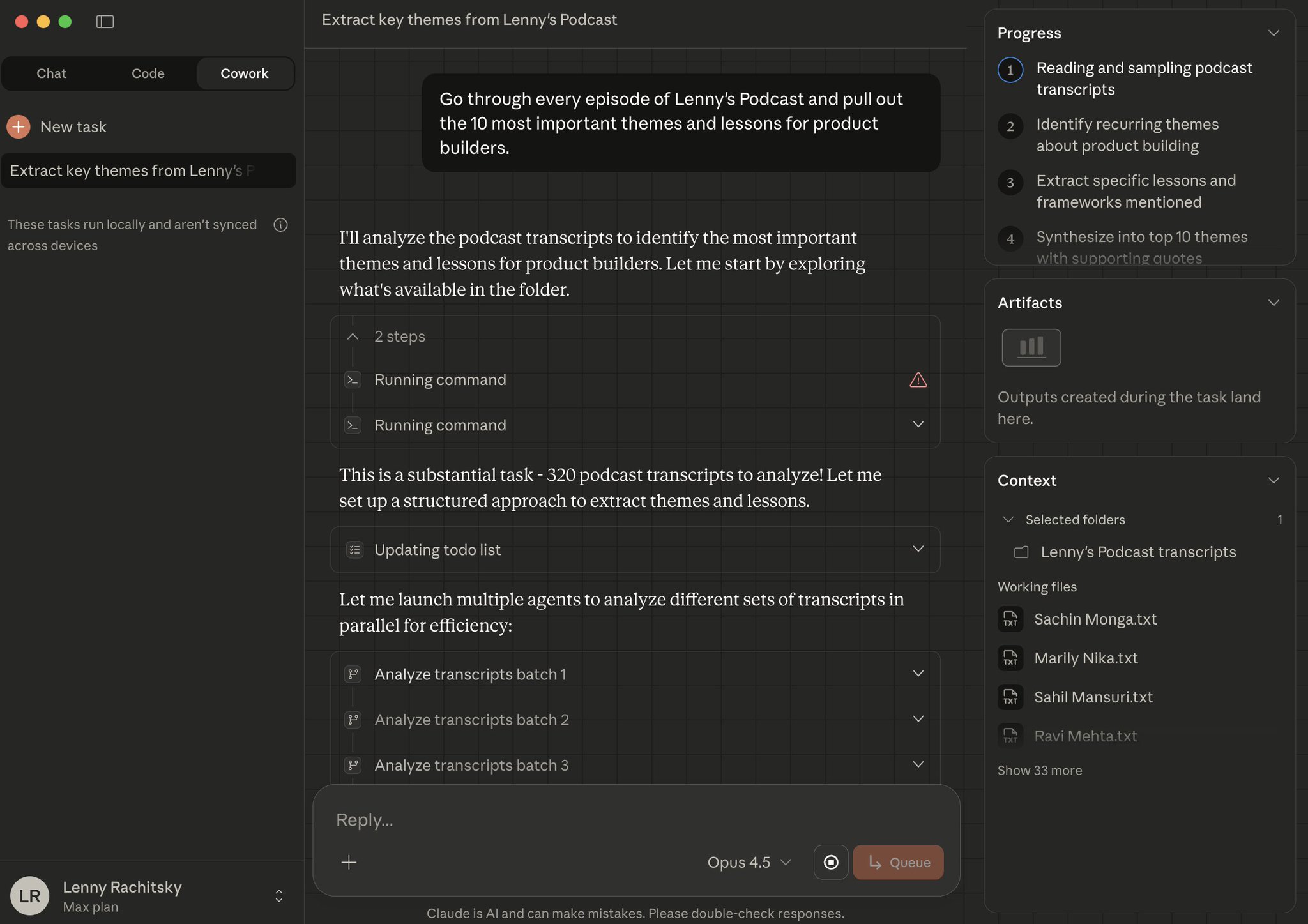Expand Analyze transcripts batch 1
1308x924 pixels.
[x=918, y=673]
